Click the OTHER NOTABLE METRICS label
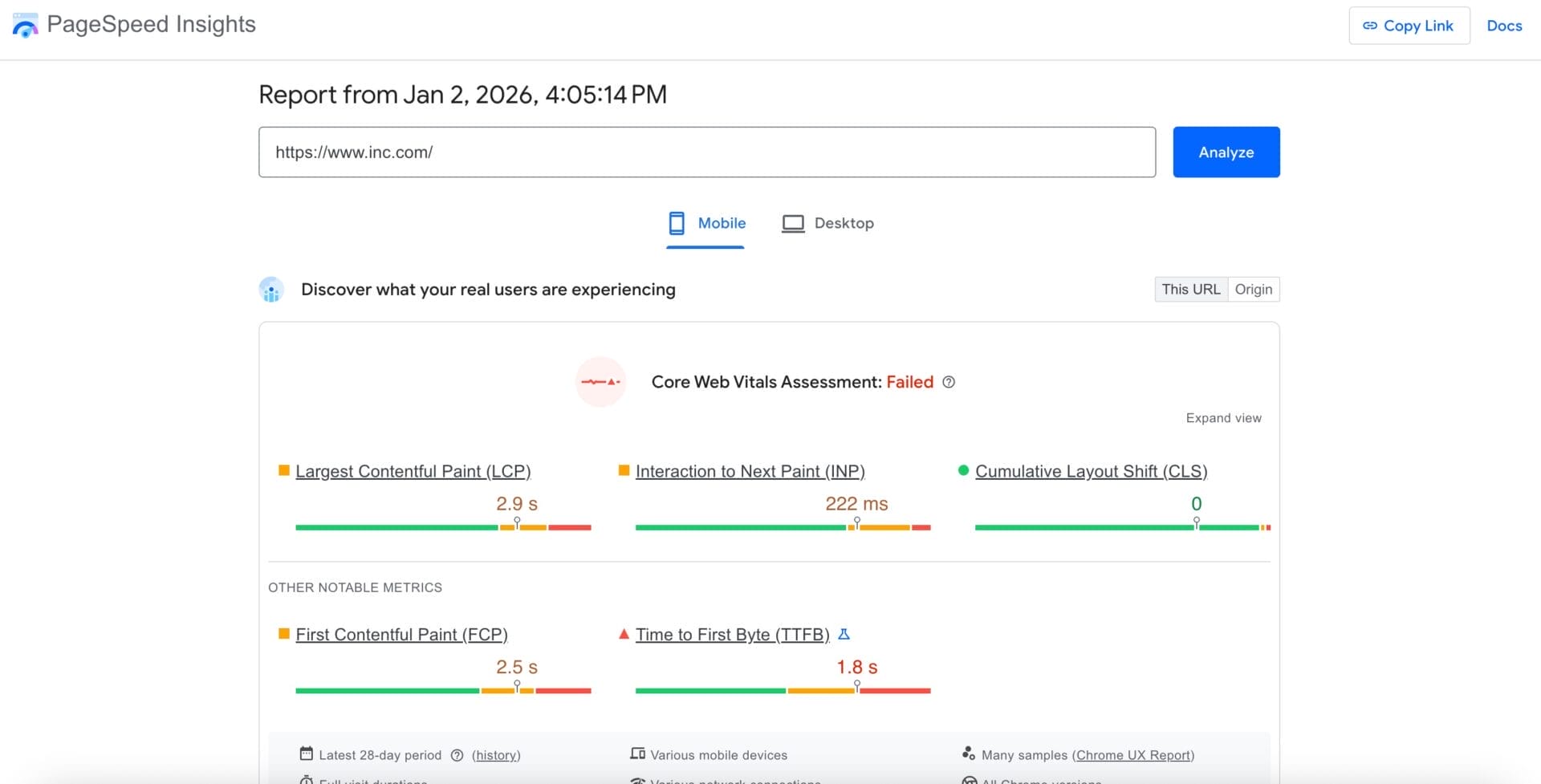 tap(355, 587)
